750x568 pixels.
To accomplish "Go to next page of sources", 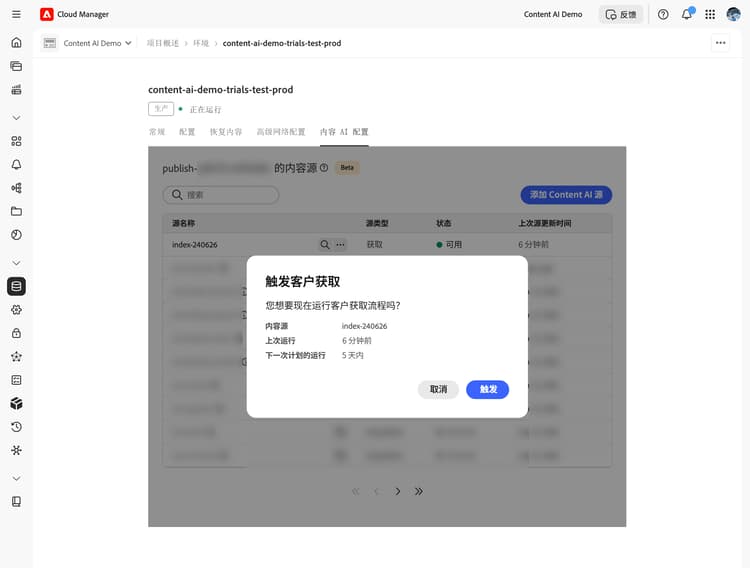I will tap(397, 491).
